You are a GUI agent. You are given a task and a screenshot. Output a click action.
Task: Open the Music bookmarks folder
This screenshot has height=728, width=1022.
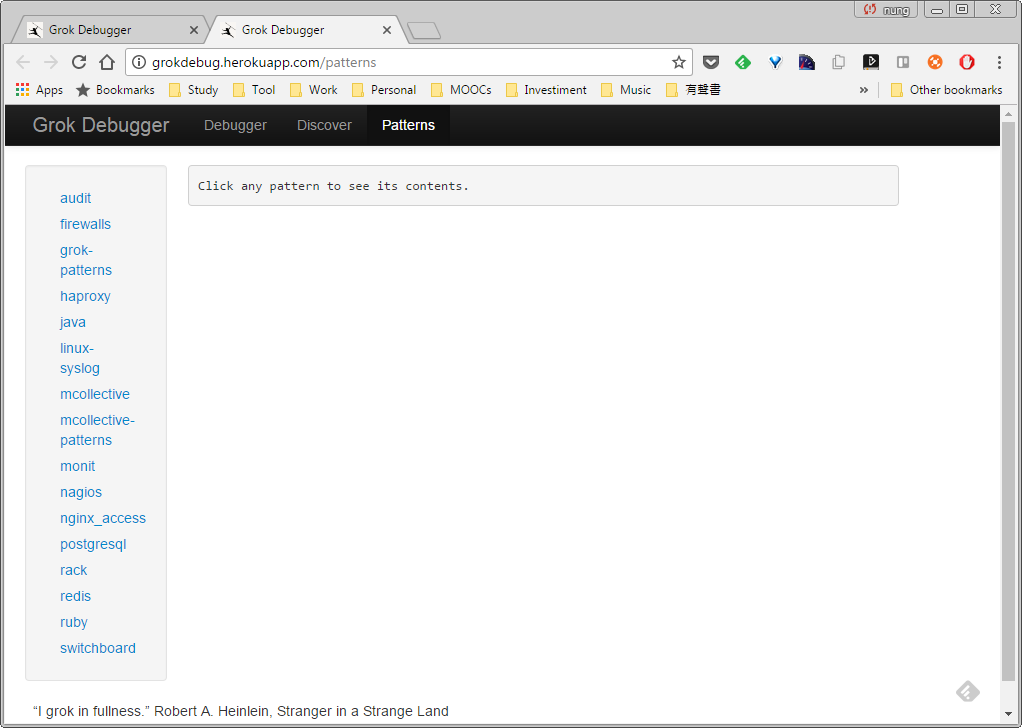pyautogui.click(x=626, y=90)
